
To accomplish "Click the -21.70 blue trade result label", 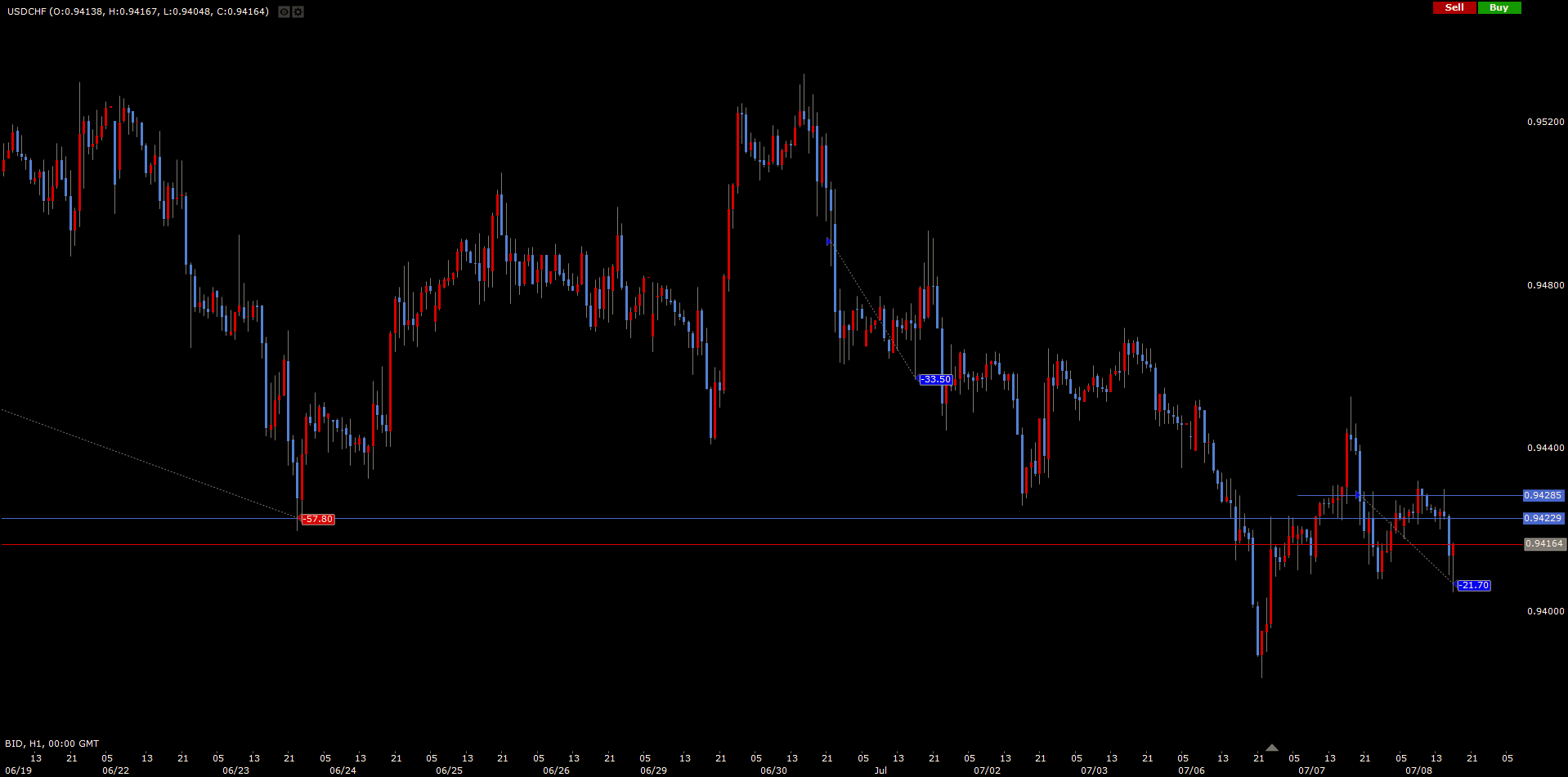I will pos(1474,586).
